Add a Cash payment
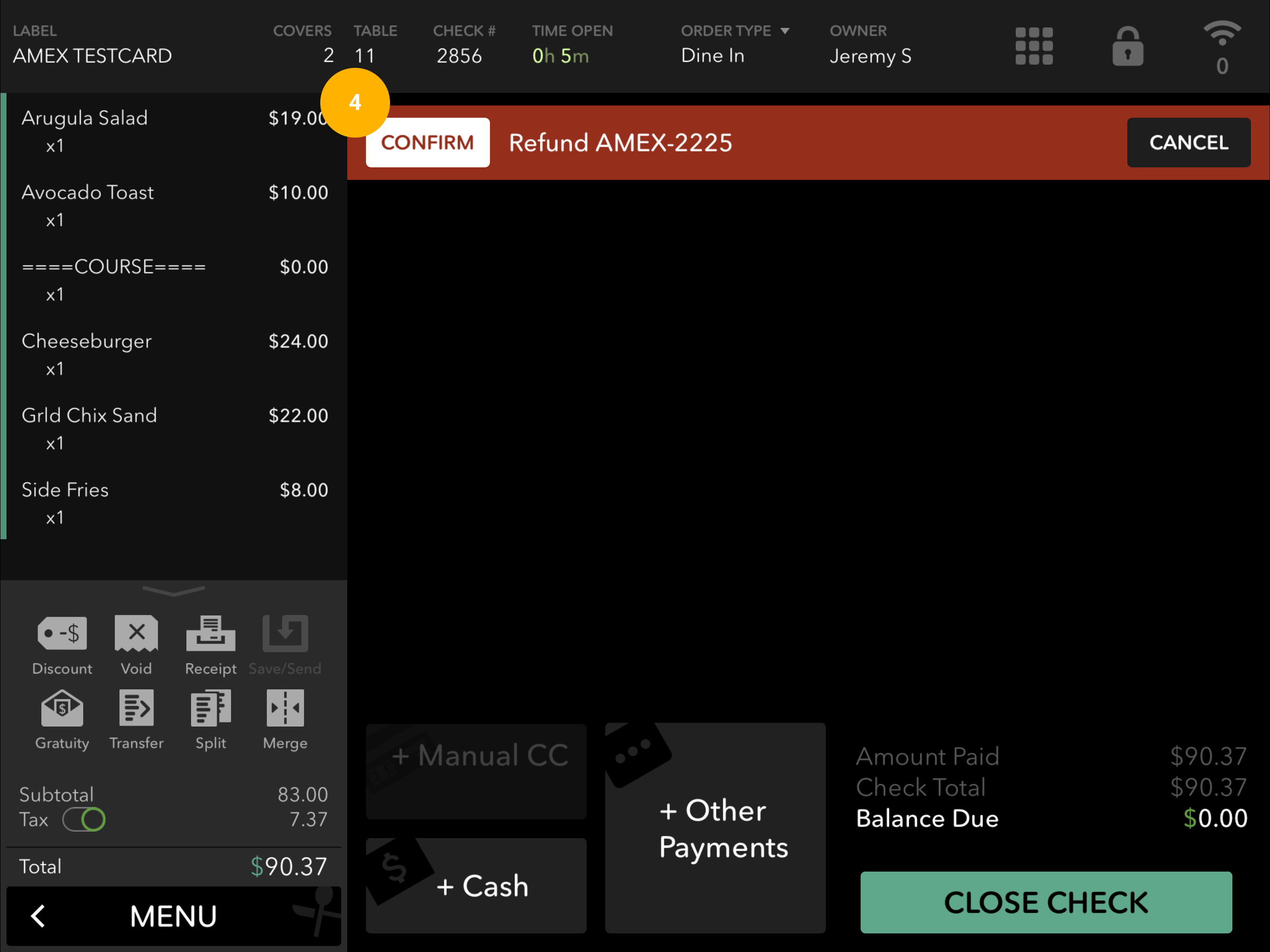 (476, 885)
